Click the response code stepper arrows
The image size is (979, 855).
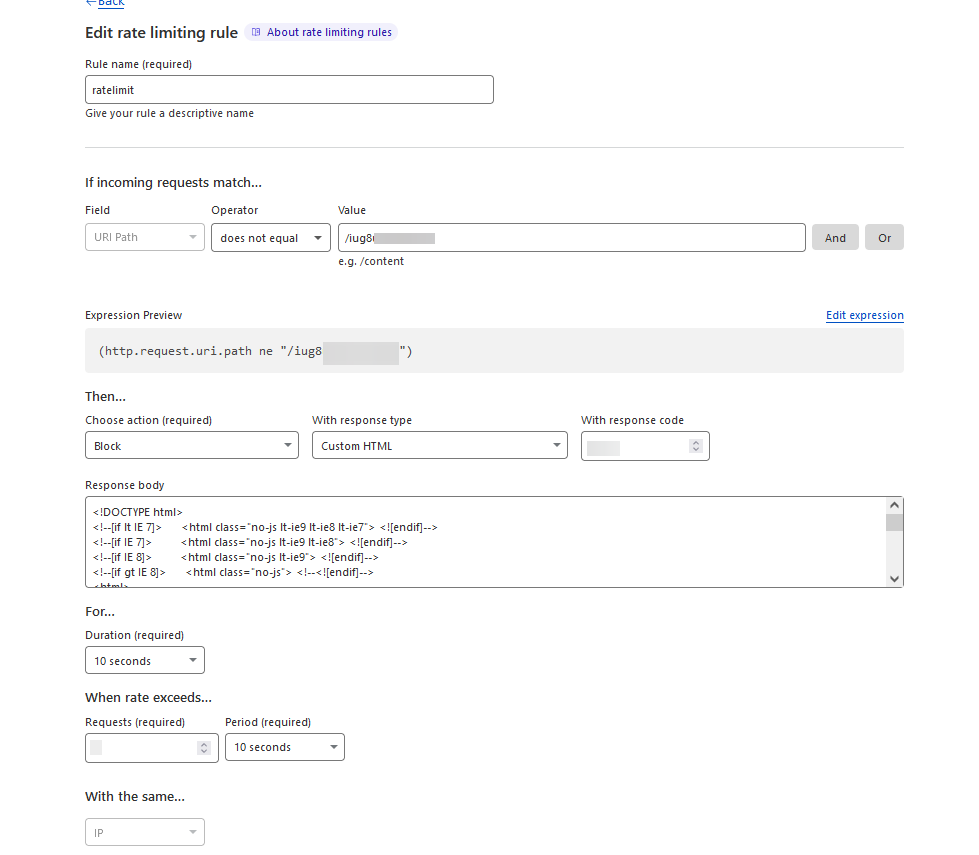tap(696, 446)
